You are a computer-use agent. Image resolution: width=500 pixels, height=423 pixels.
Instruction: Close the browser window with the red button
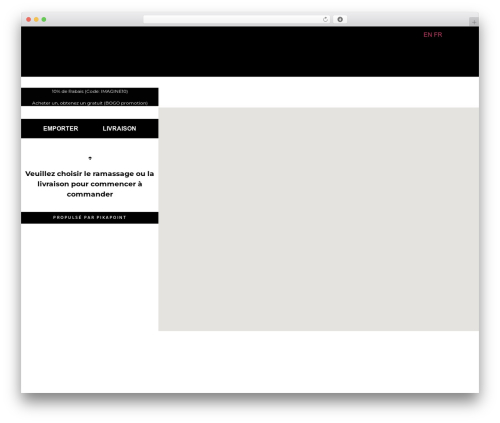[29, 19]
